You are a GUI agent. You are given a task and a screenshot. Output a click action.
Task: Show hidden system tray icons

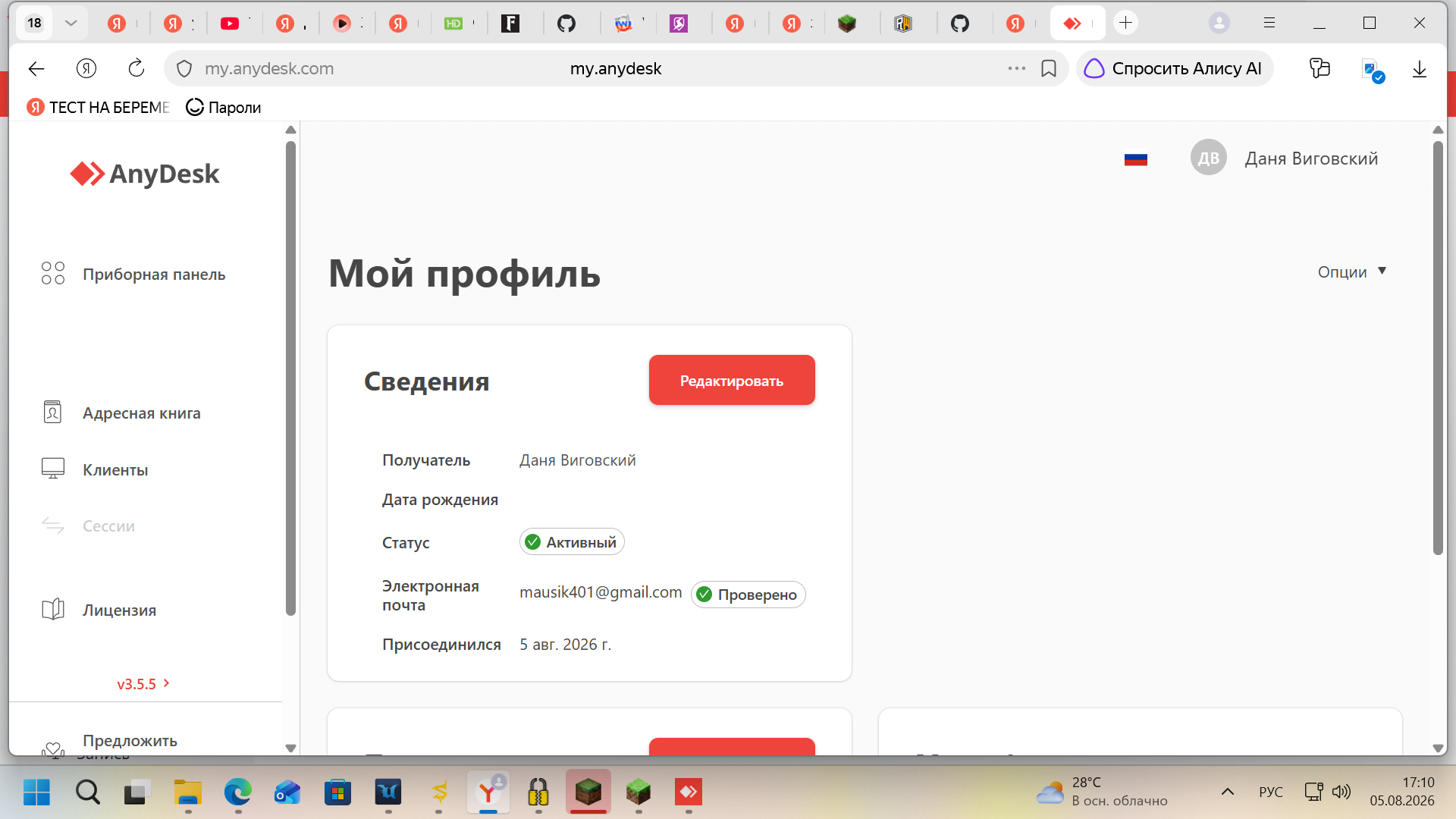(1227, 792)
